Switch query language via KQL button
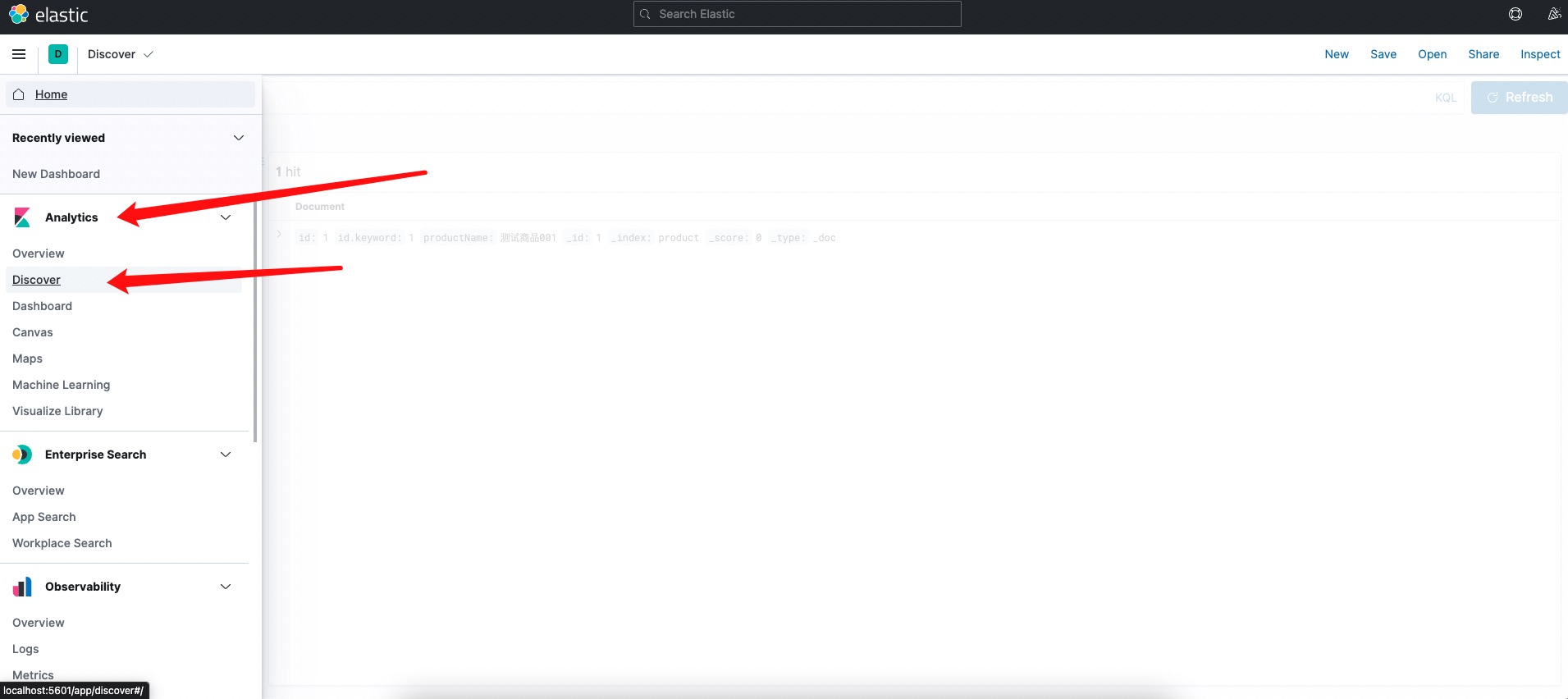Viewport: 1568px width, 699px height. coord(1446,98)
